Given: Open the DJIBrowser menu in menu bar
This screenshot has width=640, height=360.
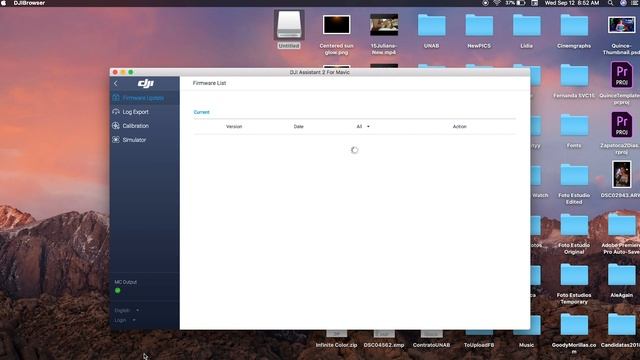Looking at the screenshot, I should [x=29, y=3].
